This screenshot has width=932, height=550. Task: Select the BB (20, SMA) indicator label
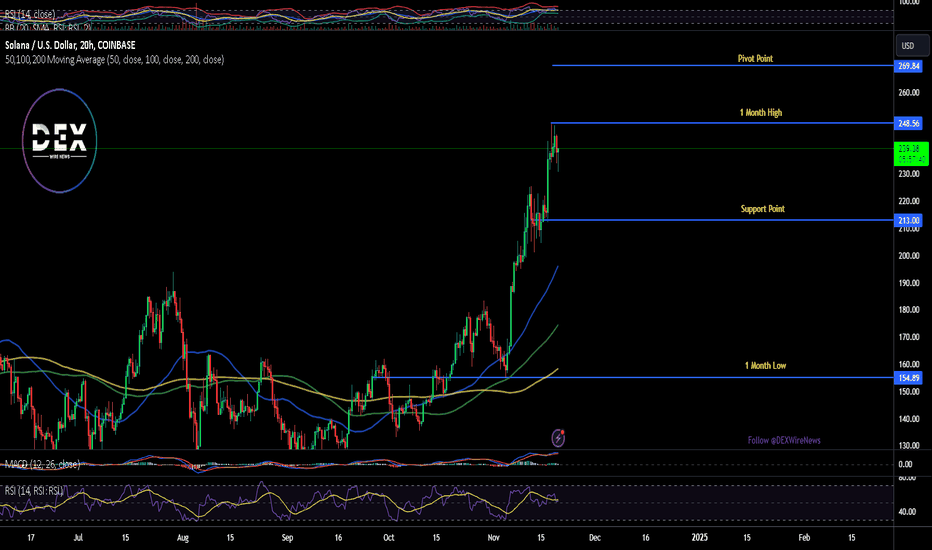point(48,27)
